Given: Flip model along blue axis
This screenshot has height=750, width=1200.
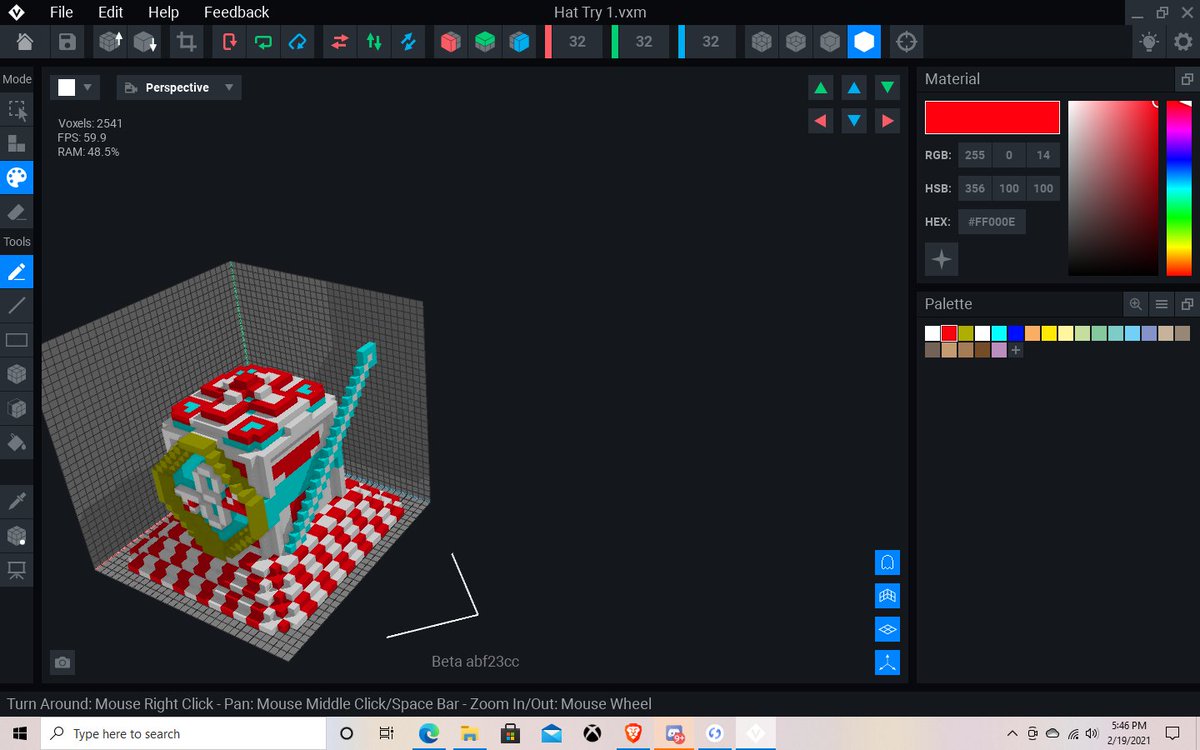Looking at the screenshot, I should point(408,42).
